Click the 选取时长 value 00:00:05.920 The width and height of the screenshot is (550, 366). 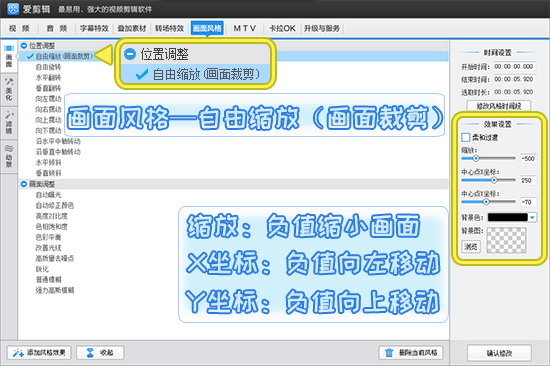click(514, 92)
